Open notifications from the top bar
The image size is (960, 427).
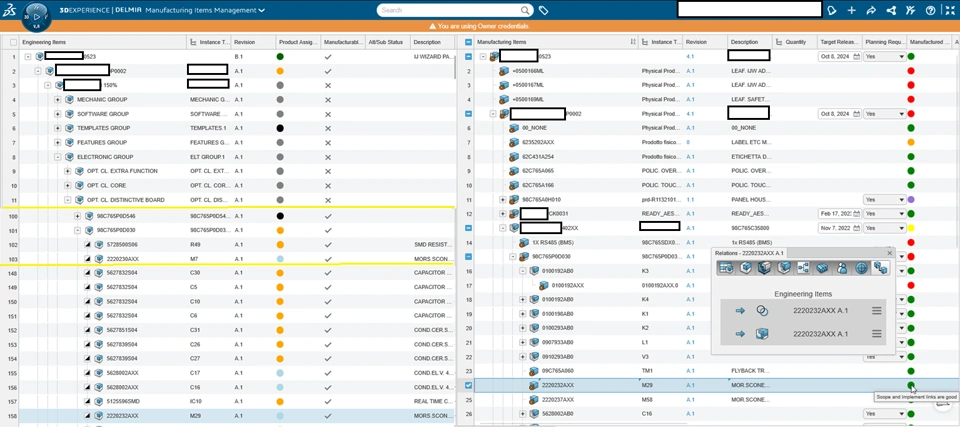(x=831, y=10)
